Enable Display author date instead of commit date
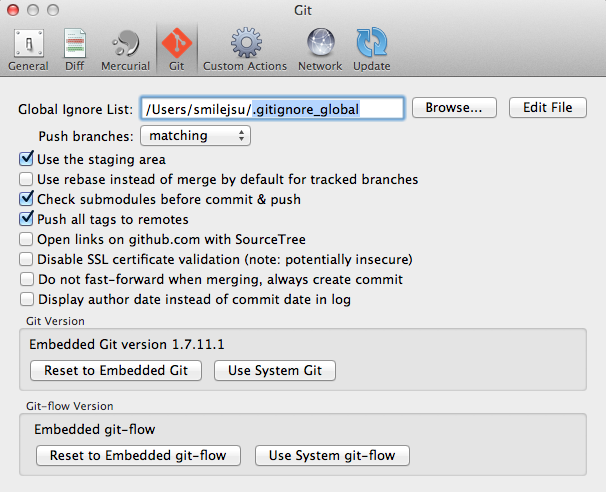Screen dimensions: 606x492 coord(26,300)
